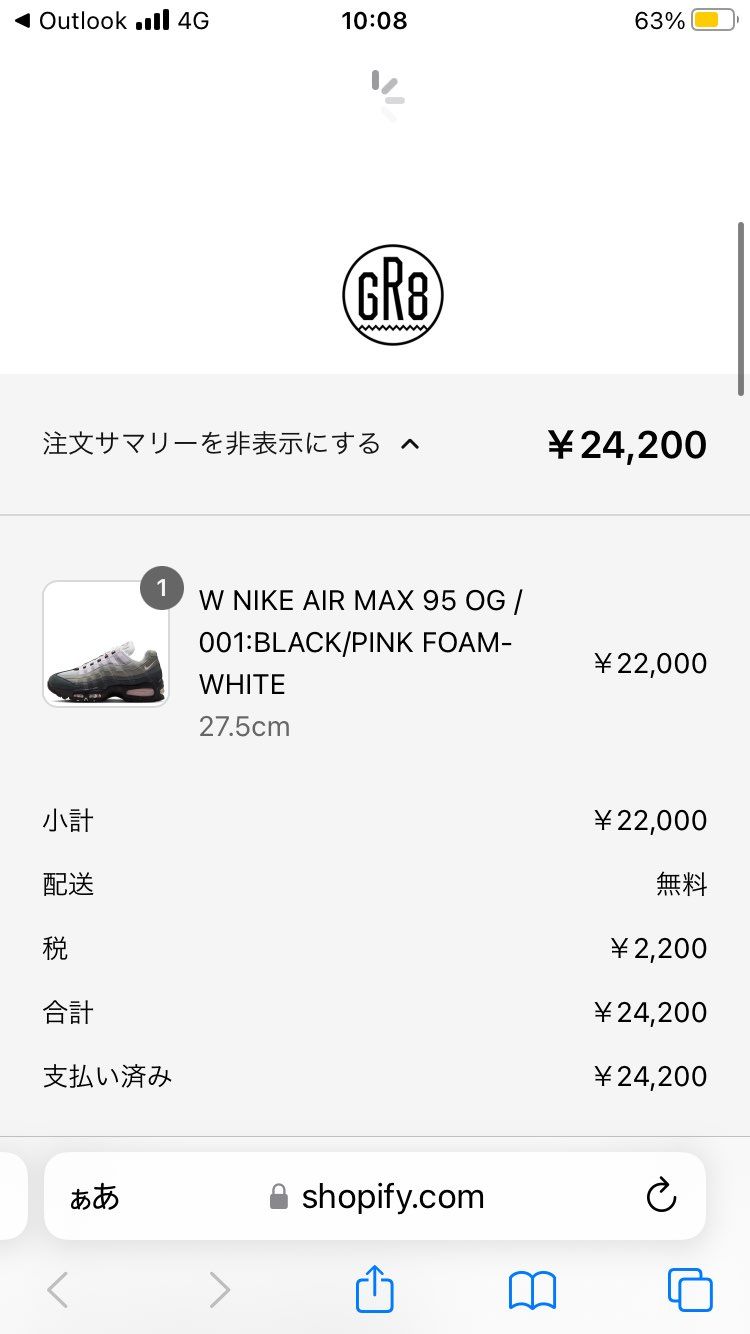This screenshot has height=1334, width=750.
Task: Tap the browser back arrow
Action: [58, 1290]
